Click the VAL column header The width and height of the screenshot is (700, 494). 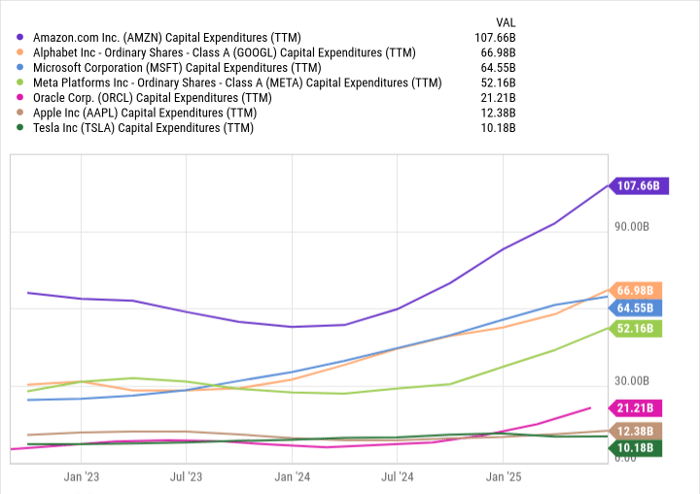(x=505, y=22)
